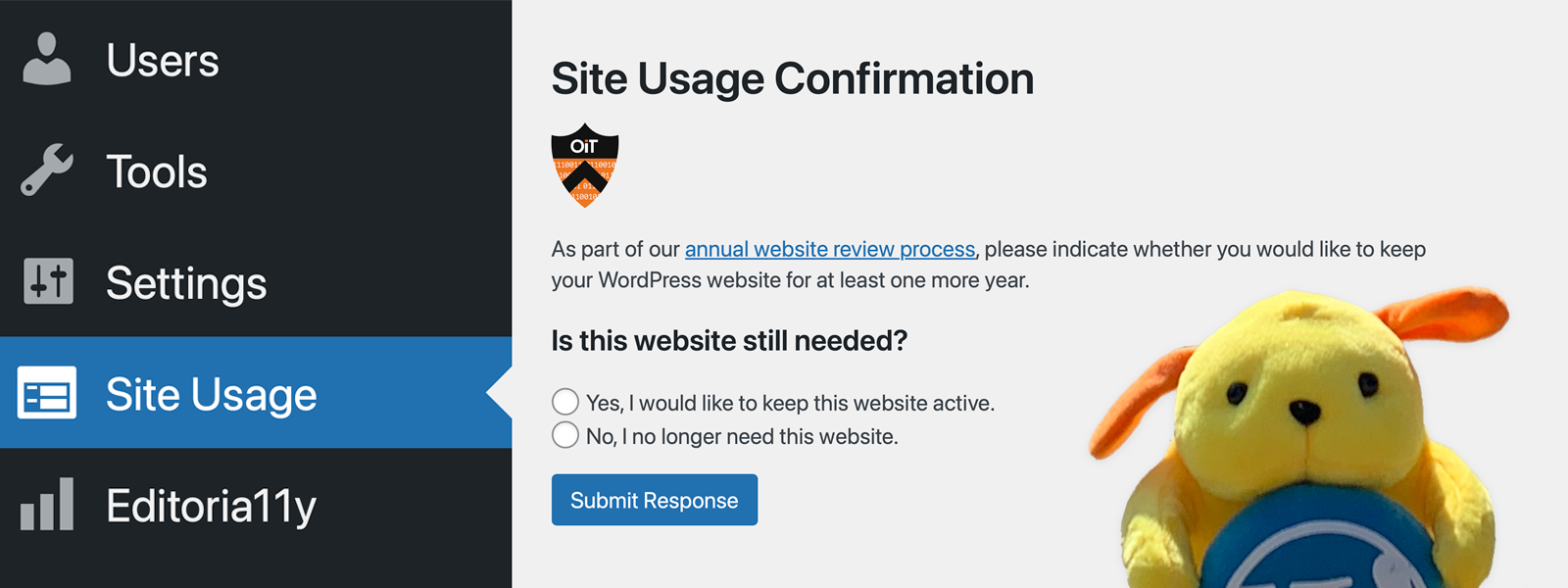Click the 'Is this website still needed?' heading
1568x588 pixels.
point(729,341)
